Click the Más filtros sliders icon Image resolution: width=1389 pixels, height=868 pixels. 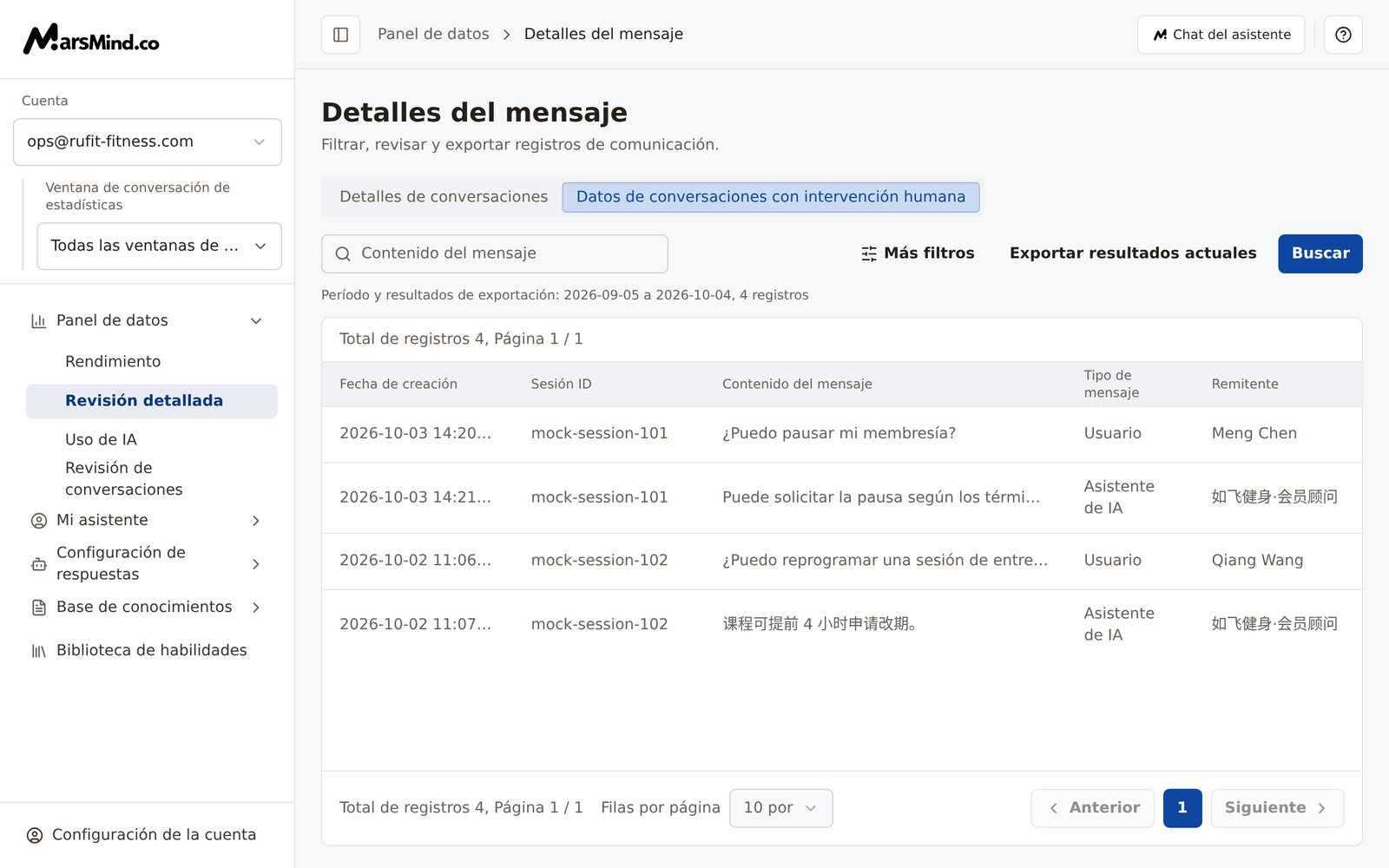pos(869,253)
